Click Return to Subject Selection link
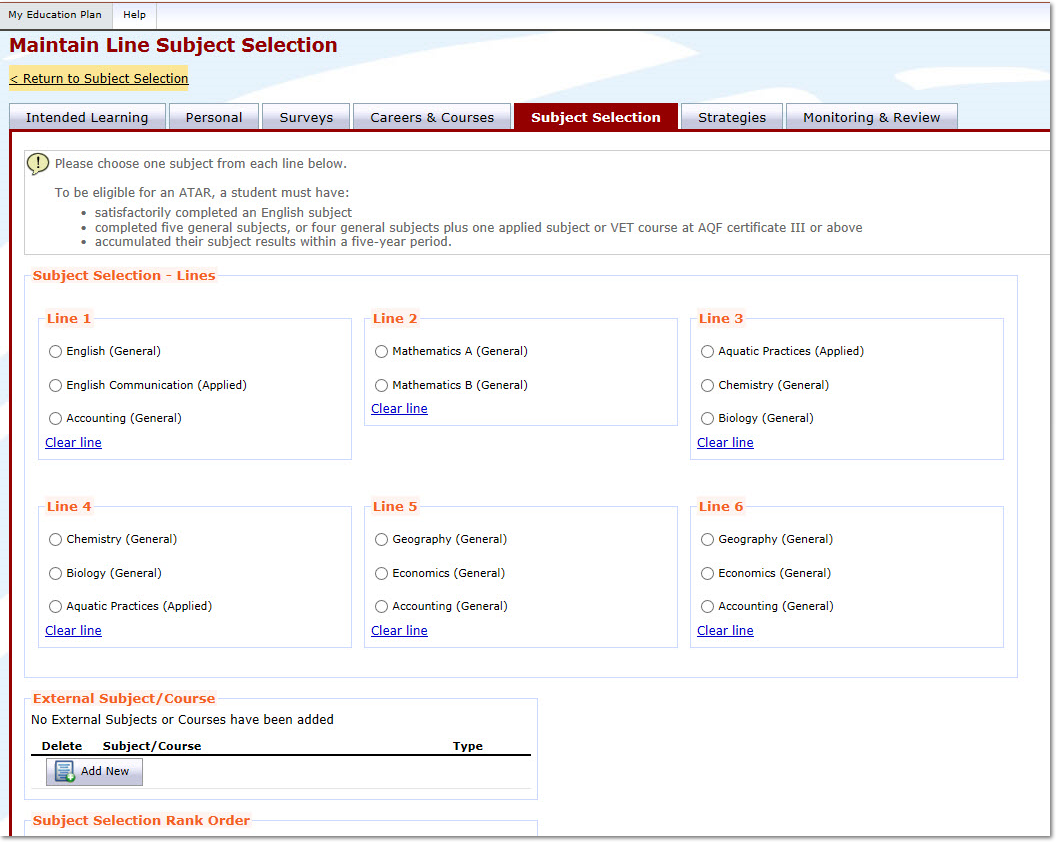The image size is (1062, 842). [99, 79]
